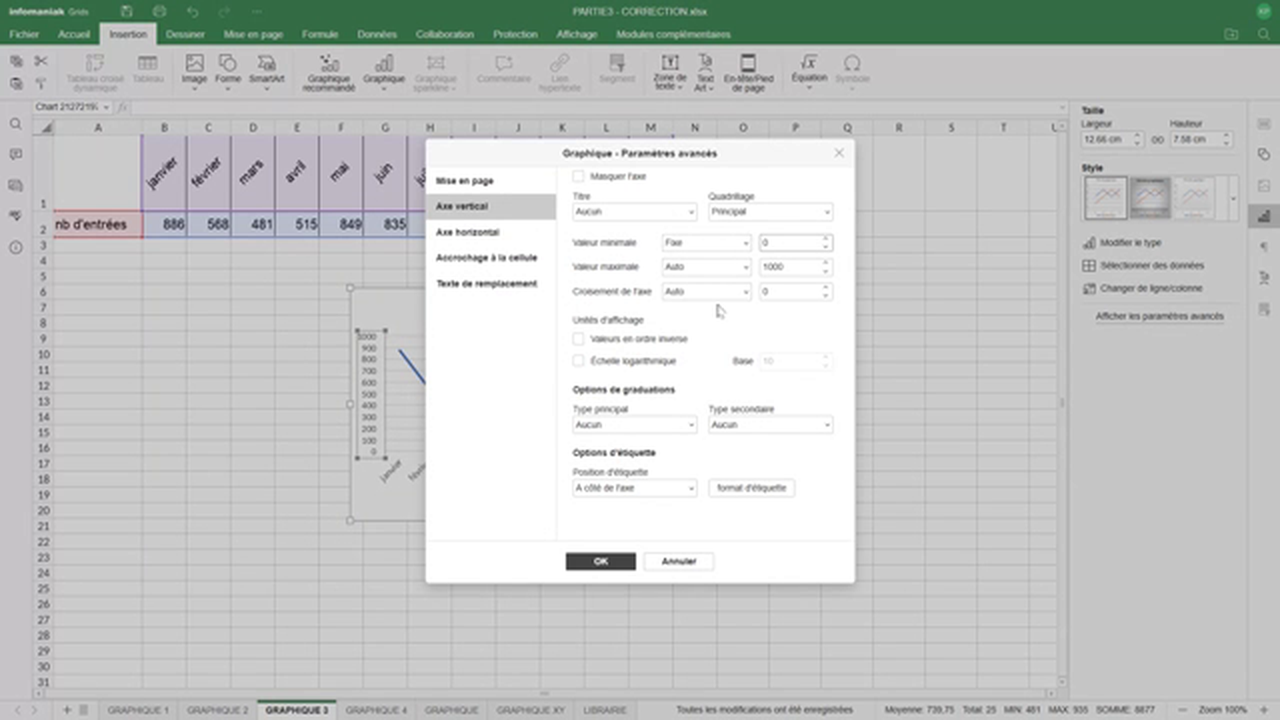Click the Save icon in title bar

[x=127, y=11]
